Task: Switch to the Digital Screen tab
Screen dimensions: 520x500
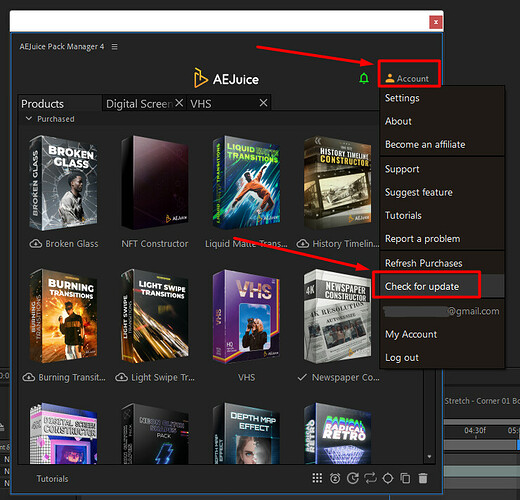Action: coord(139,104)
